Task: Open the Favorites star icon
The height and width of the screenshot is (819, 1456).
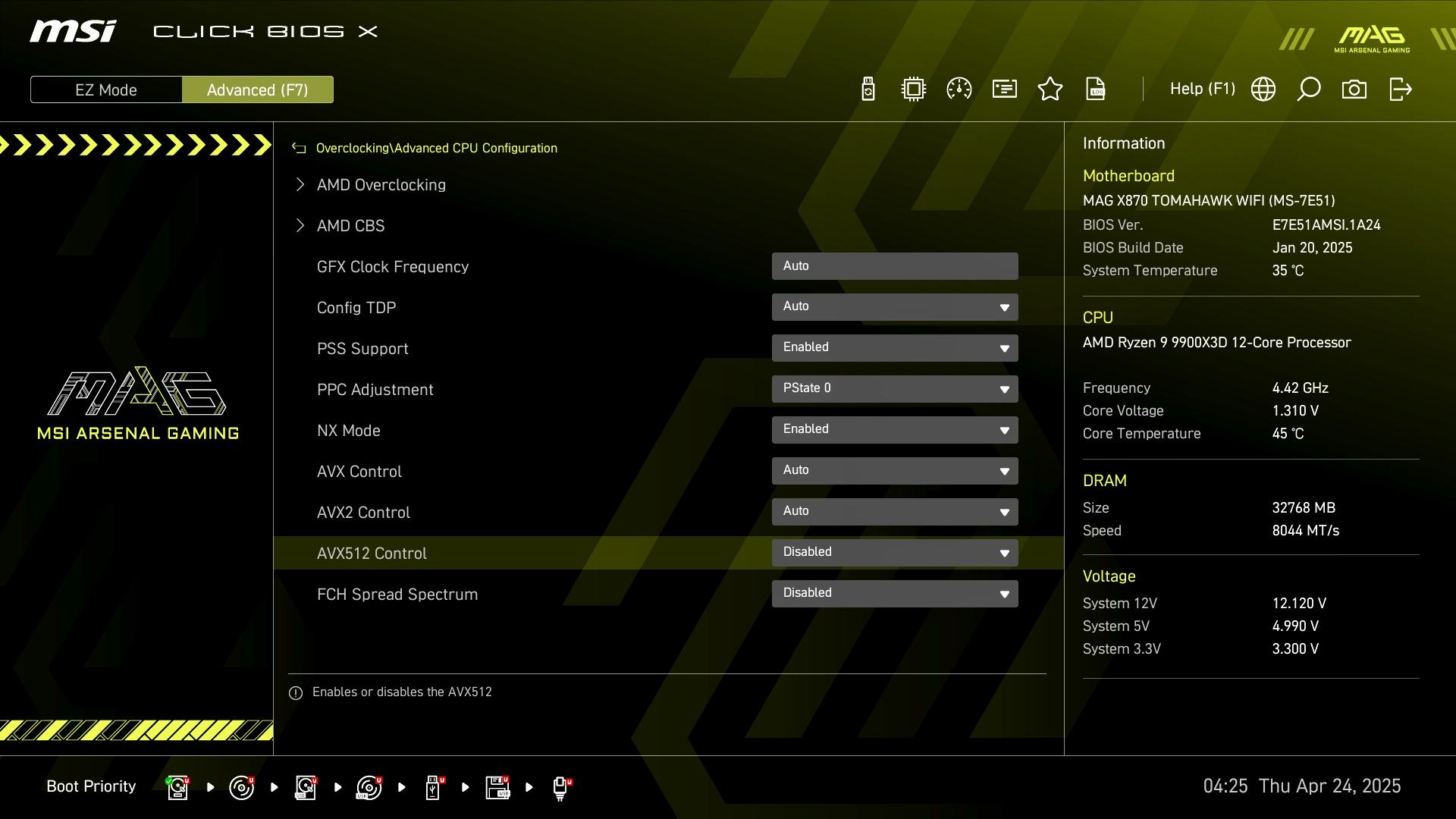Action: [x=1050, y=89]
